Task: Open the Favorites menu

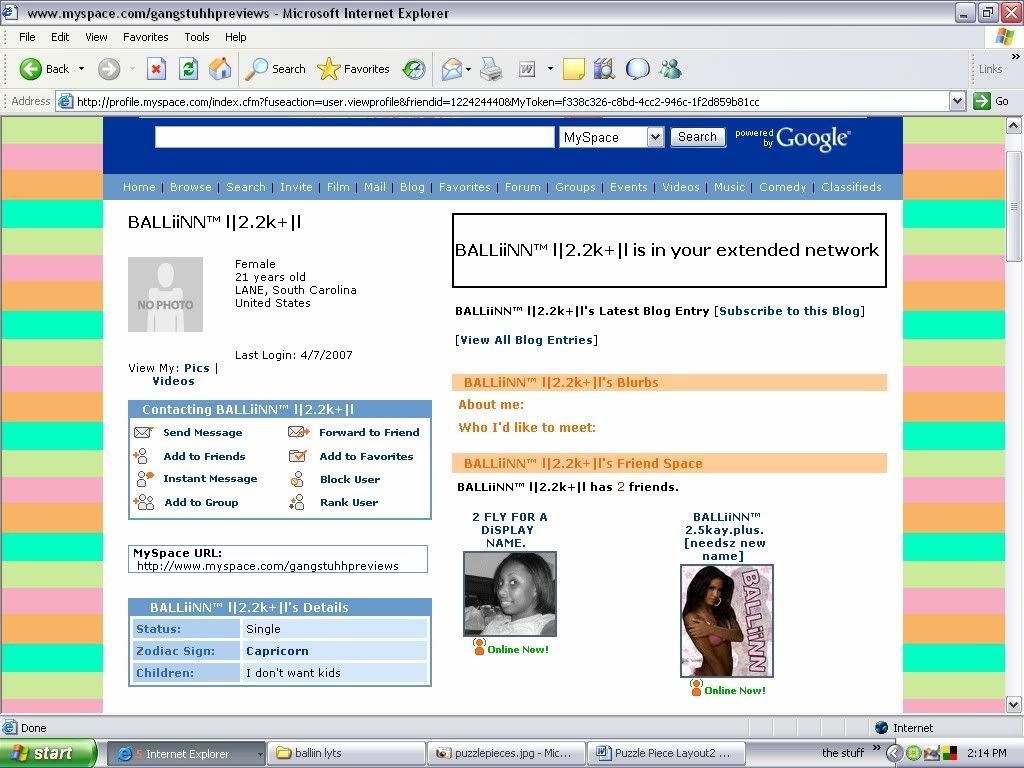Action: pos(146,37)
